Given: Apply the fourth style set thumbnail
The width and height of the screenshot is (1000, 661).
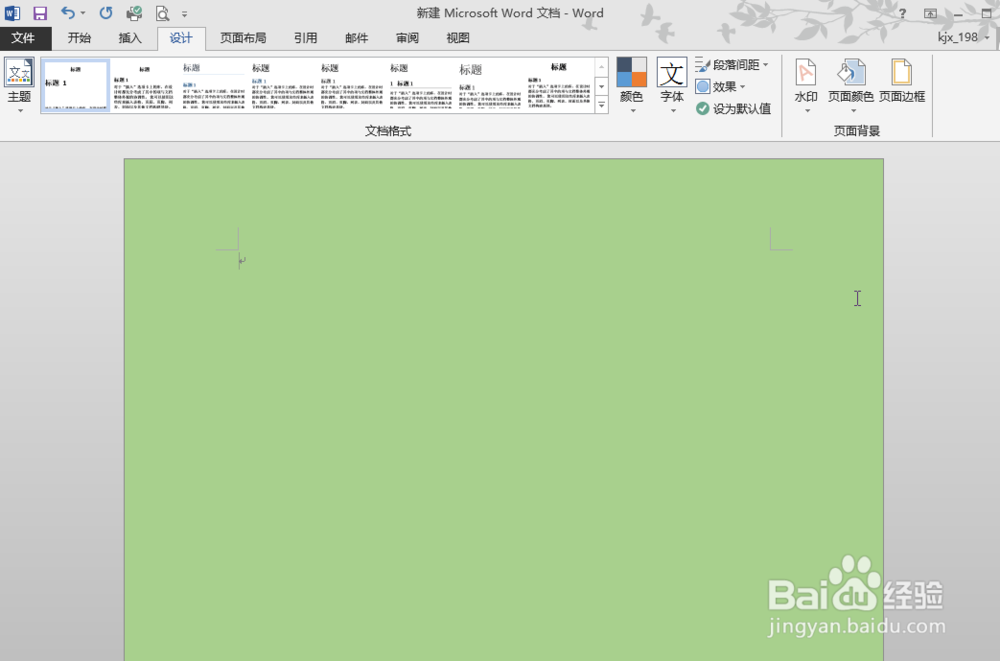Looking at the screenshot, I should tap(283, 85).
